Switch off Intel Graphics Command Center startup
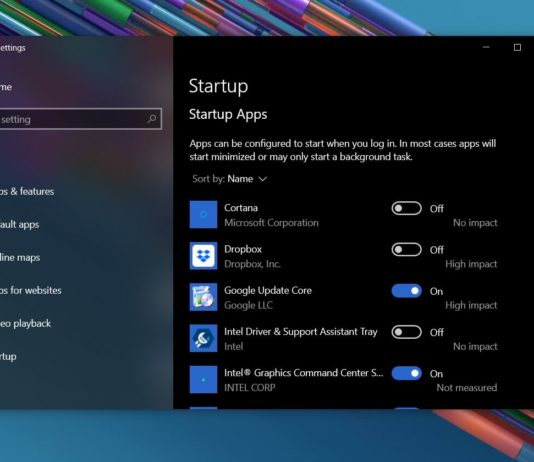 click(x=406, y=373)
